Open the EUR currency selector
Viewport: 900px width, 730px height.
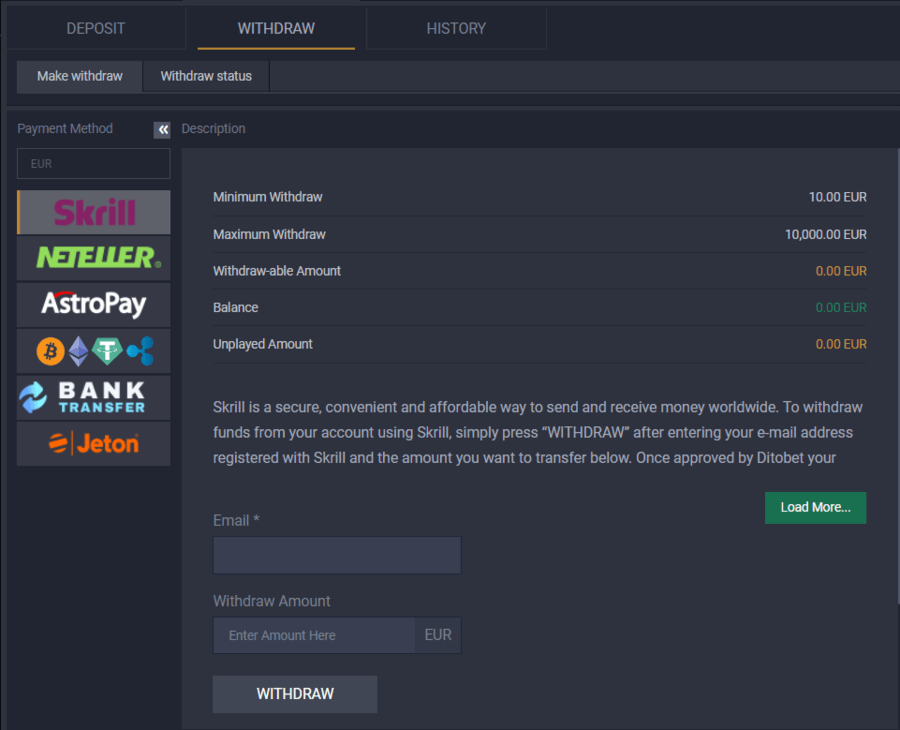coord(94,164)
